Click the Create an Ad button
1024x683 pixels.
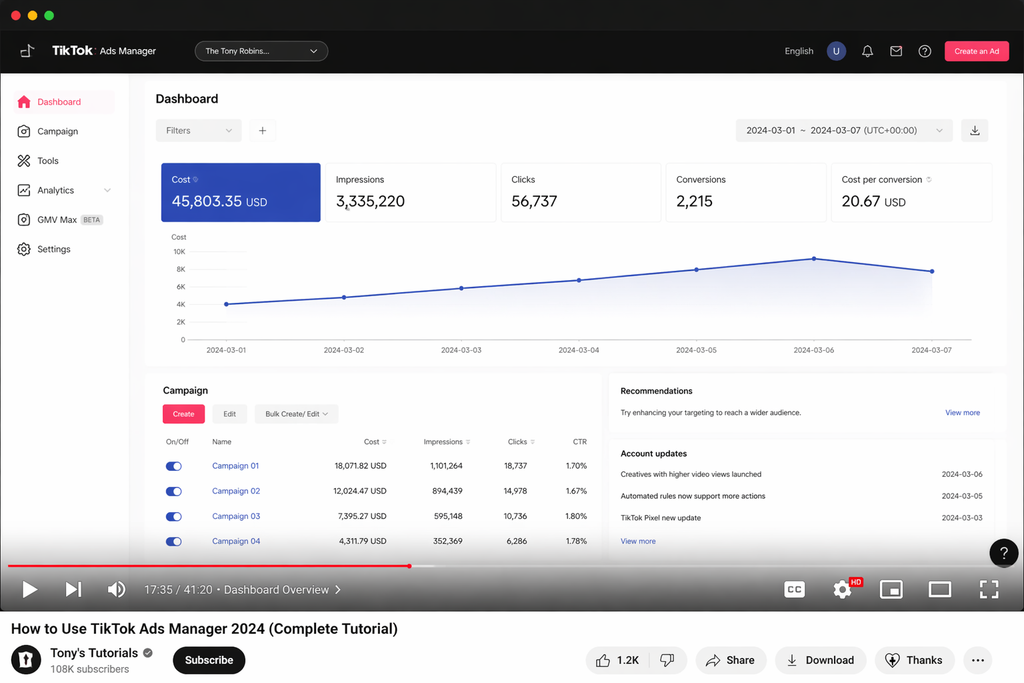tap(976, 51)
